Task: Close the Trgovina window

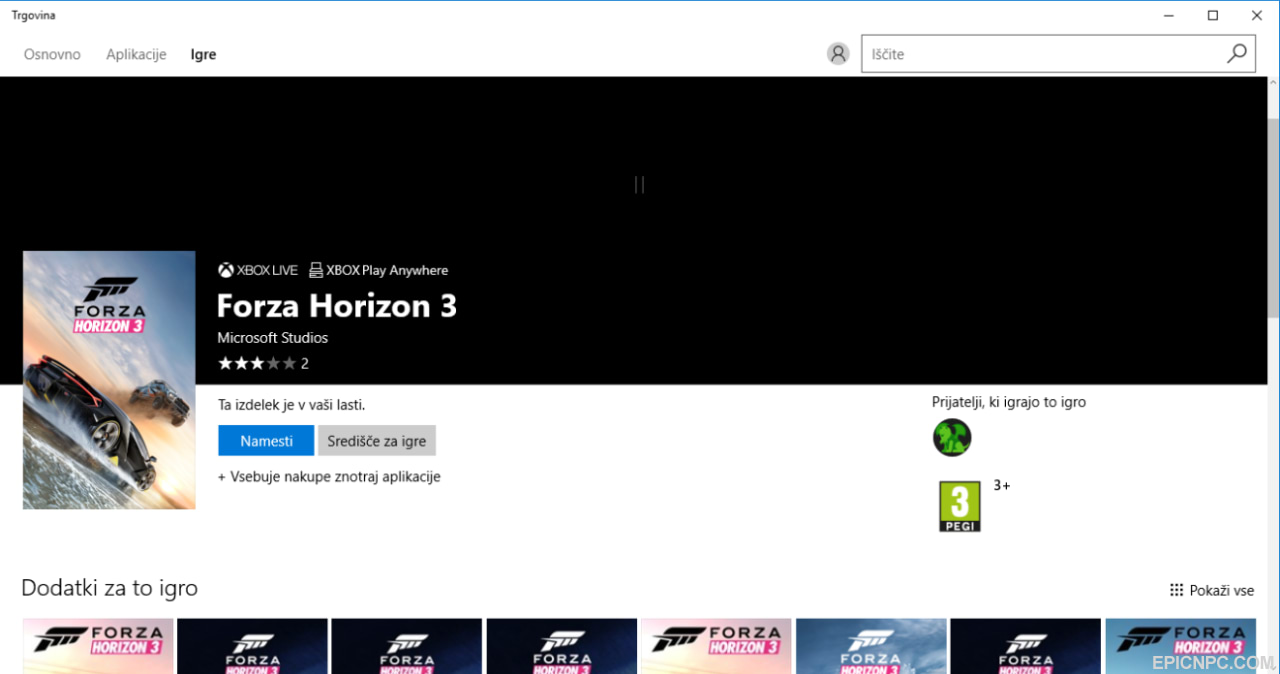Action: pyautogui.click(x=1257, y=15)
